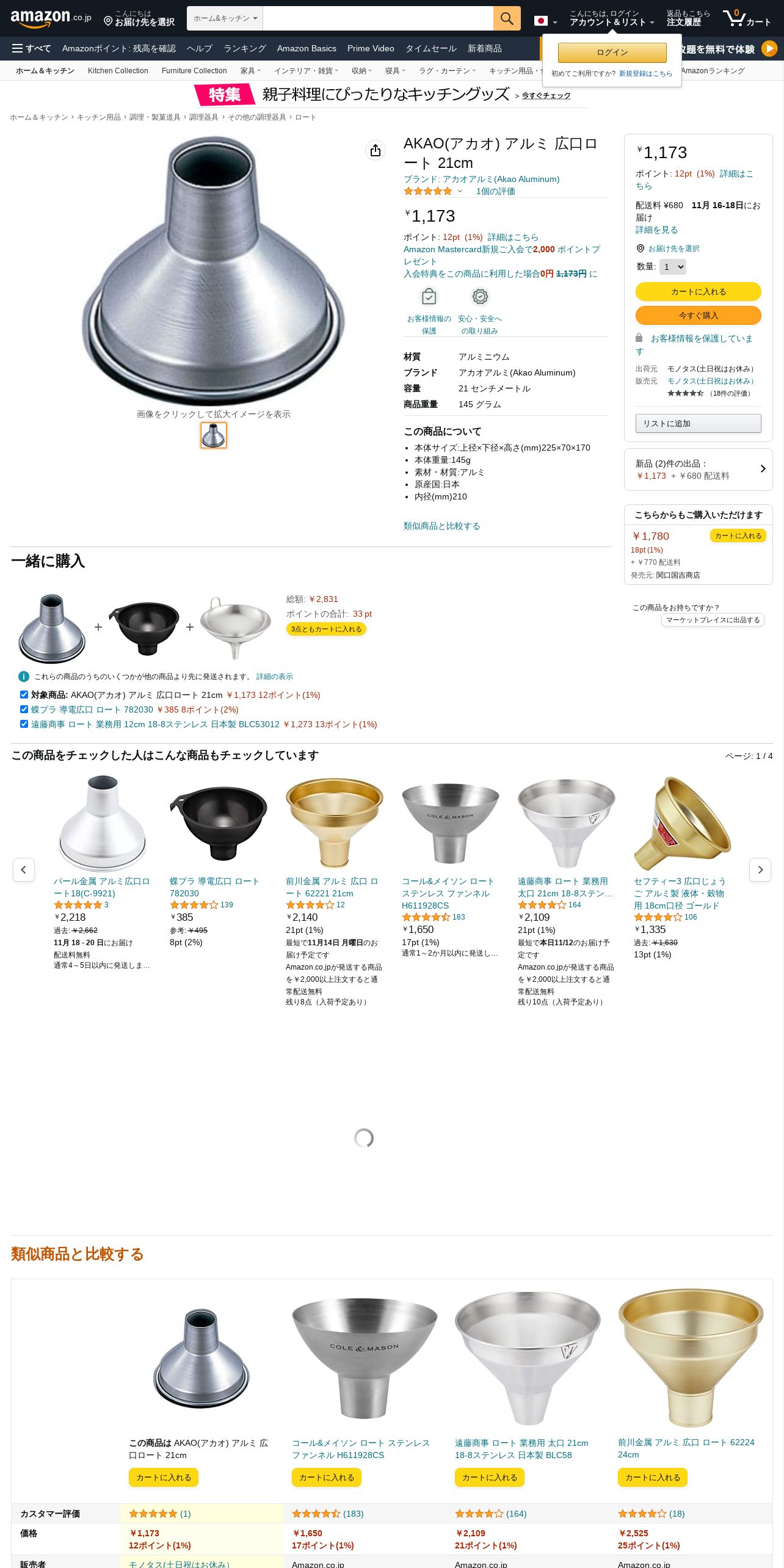Screen dimensions: 784x1568
Task: Open the ランキング nav menu item
Action: click(x=244, y=48)
